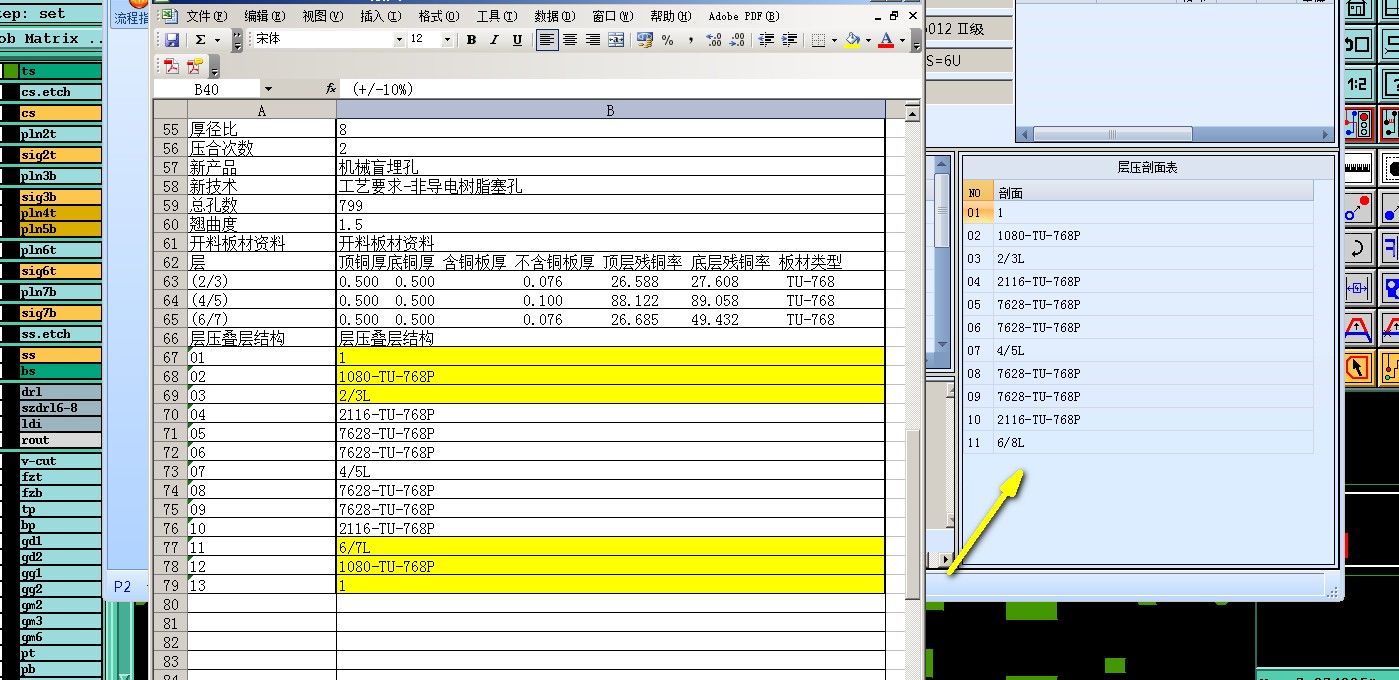Open 编辑(E) menu

coord(265,16)
